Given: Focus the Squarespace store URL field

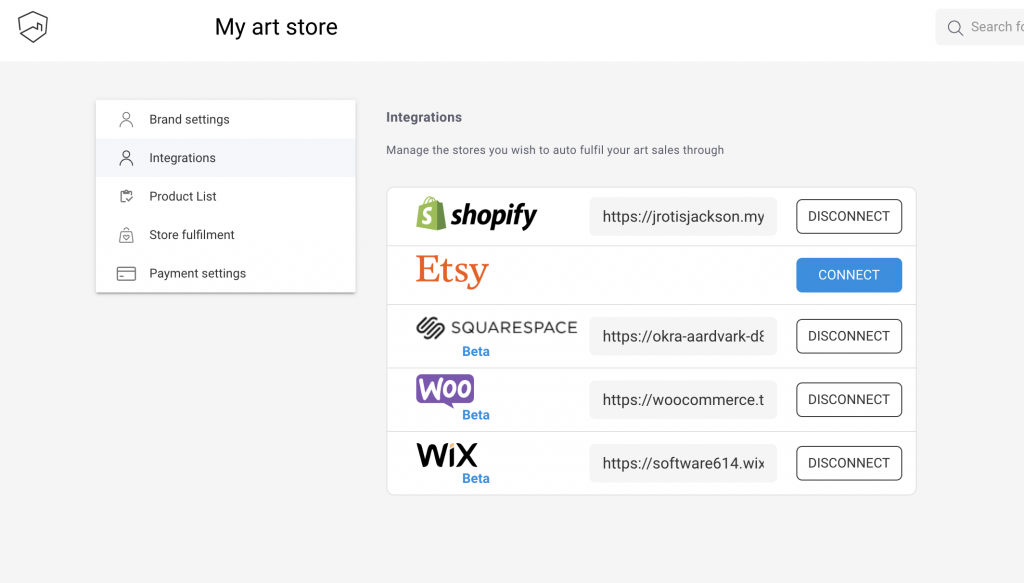Looking at the screenshot, I should 683,336.
